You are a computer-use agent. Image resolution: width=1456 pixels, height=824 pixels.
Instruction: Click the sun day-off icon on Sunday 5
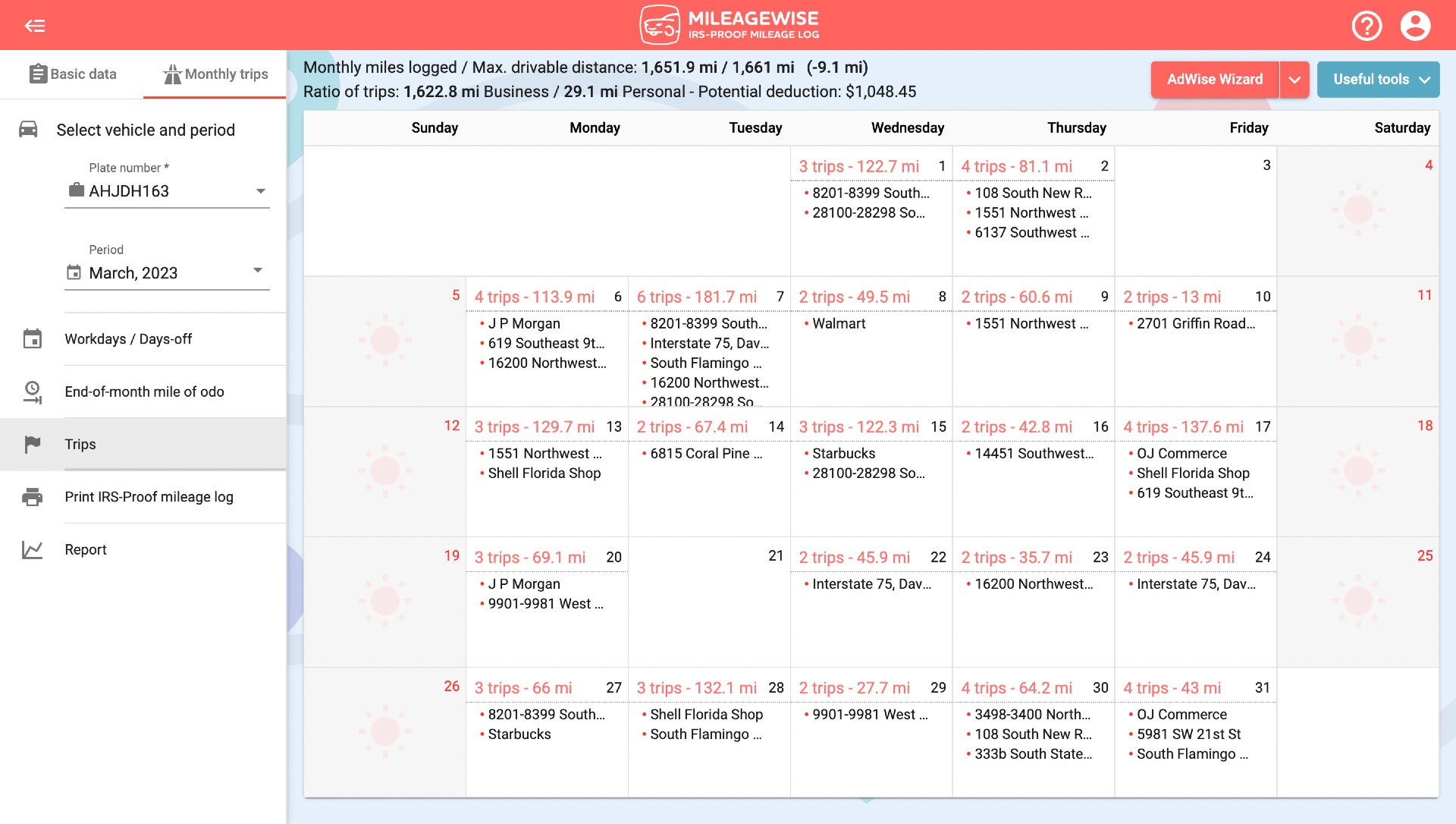pos(385,340)
